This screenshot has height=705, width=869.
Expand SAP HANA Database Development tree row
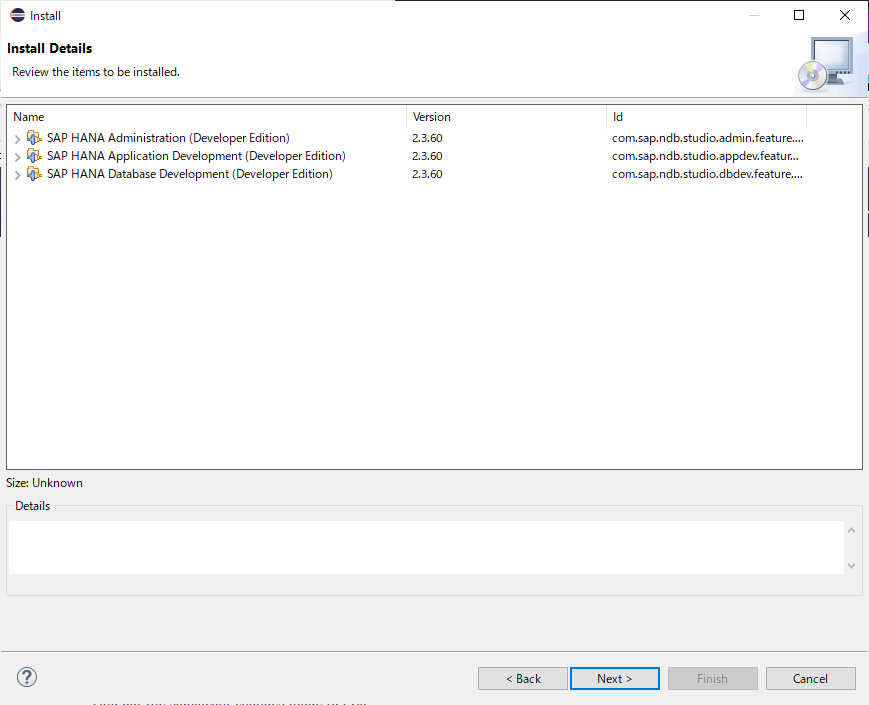pos(17,175)
